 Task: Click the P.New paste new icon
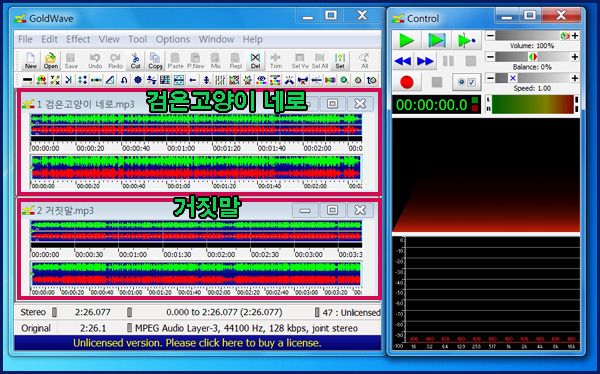(196, 60)
